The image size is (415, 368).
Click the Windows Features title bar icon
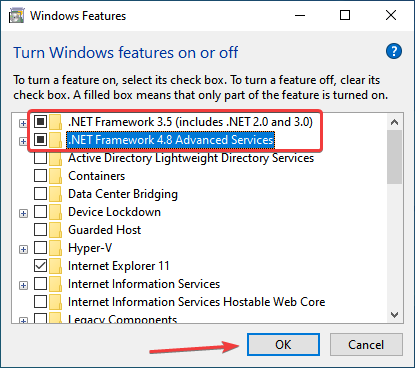tap(16, 16)
